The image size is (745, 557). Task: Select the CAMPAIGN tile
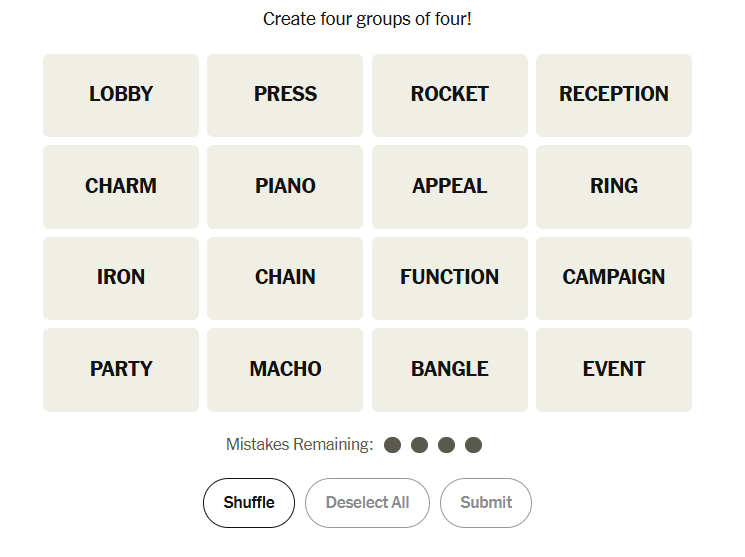coord(614,278)
